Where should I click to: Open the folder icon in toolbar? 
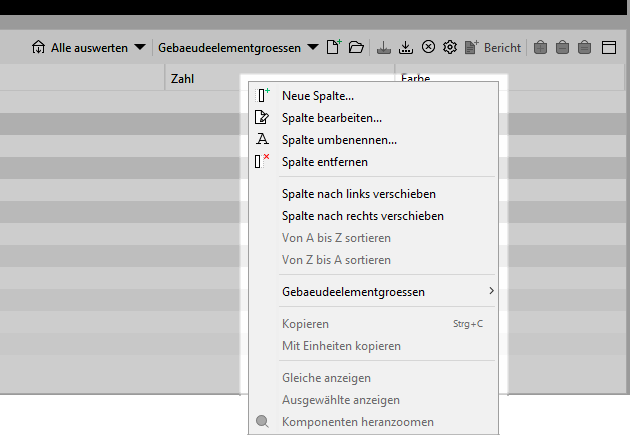point(356,47)
